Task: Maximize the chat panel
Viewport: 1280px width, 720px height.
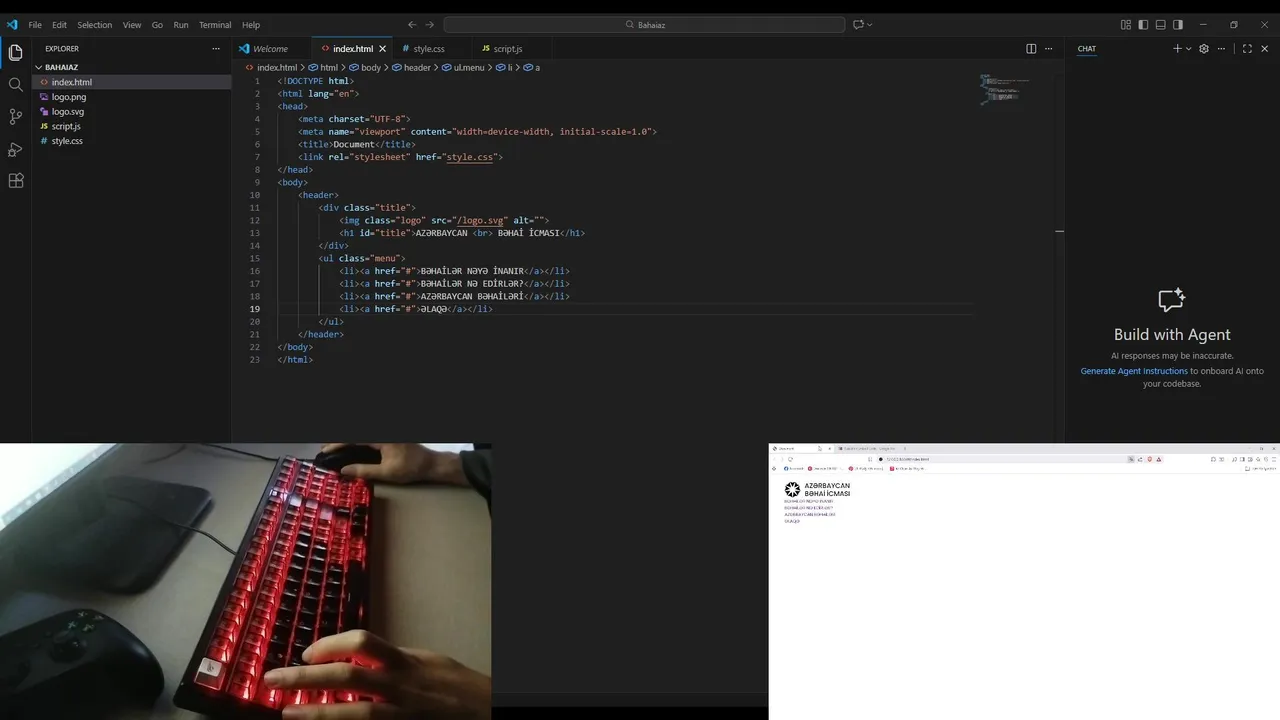Action: [1247, 48]
